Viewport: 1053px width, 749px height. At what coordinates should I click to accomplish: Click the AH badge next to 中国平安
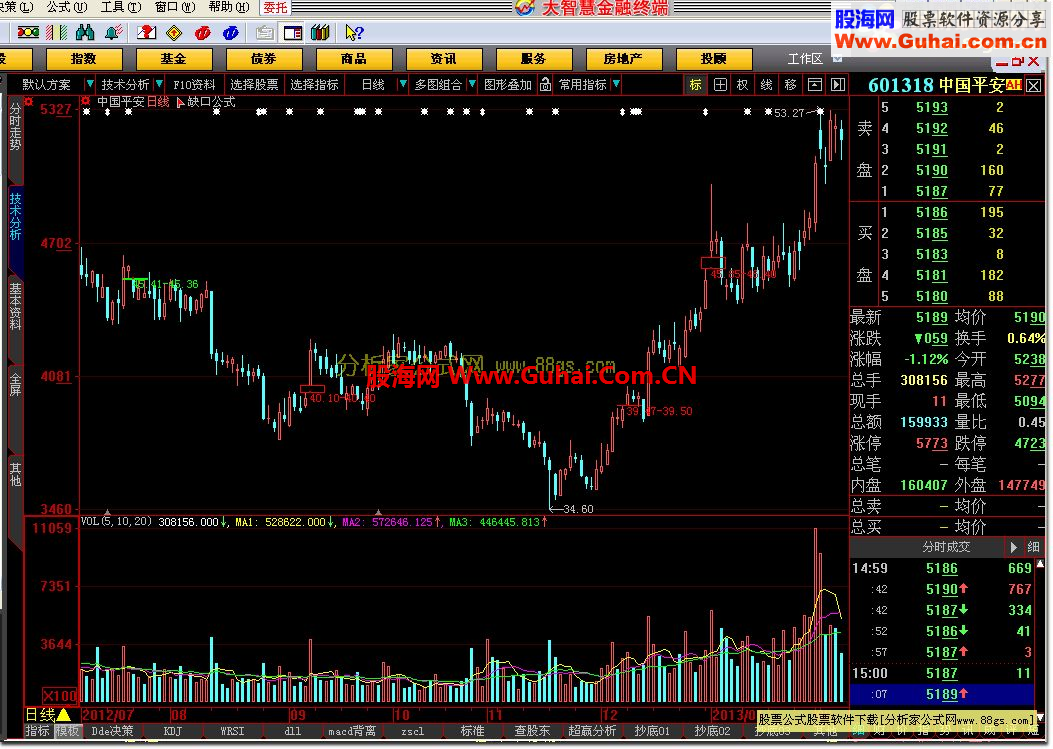pyautogui.click(x=1013, y=85)
